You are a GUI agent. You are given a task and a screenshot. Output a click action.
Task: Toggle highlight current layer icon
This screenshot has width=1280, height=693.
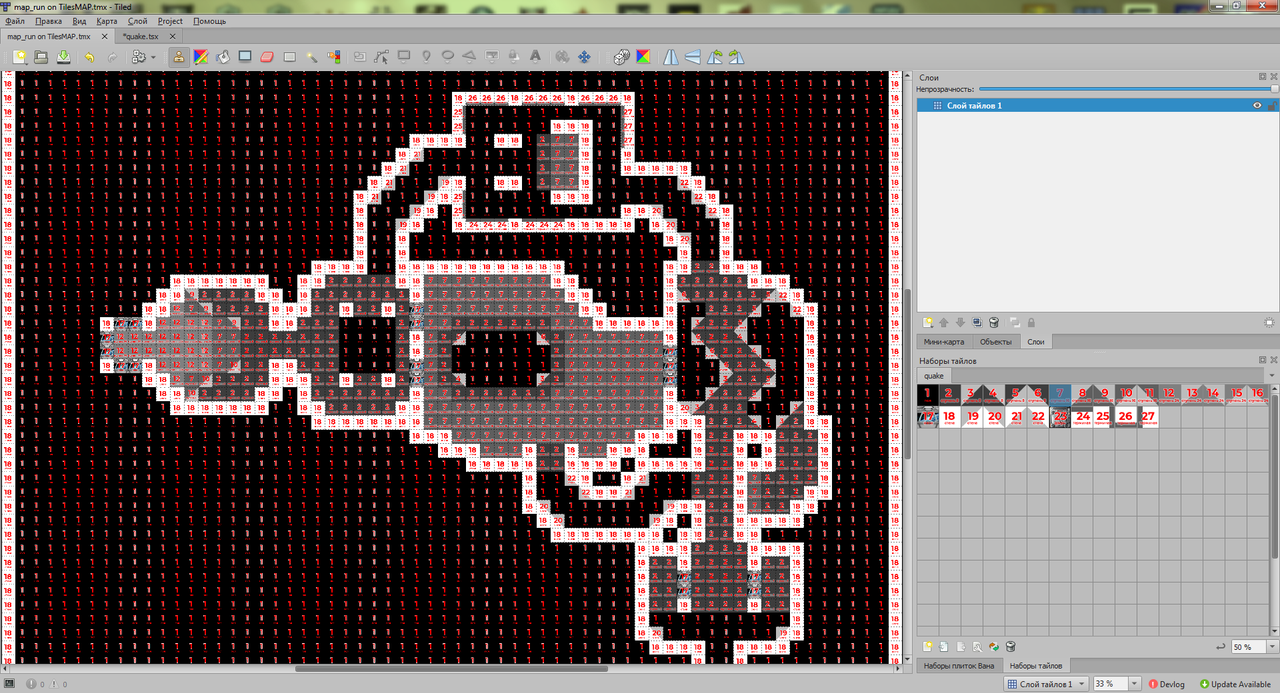(x=1268, y=322)
